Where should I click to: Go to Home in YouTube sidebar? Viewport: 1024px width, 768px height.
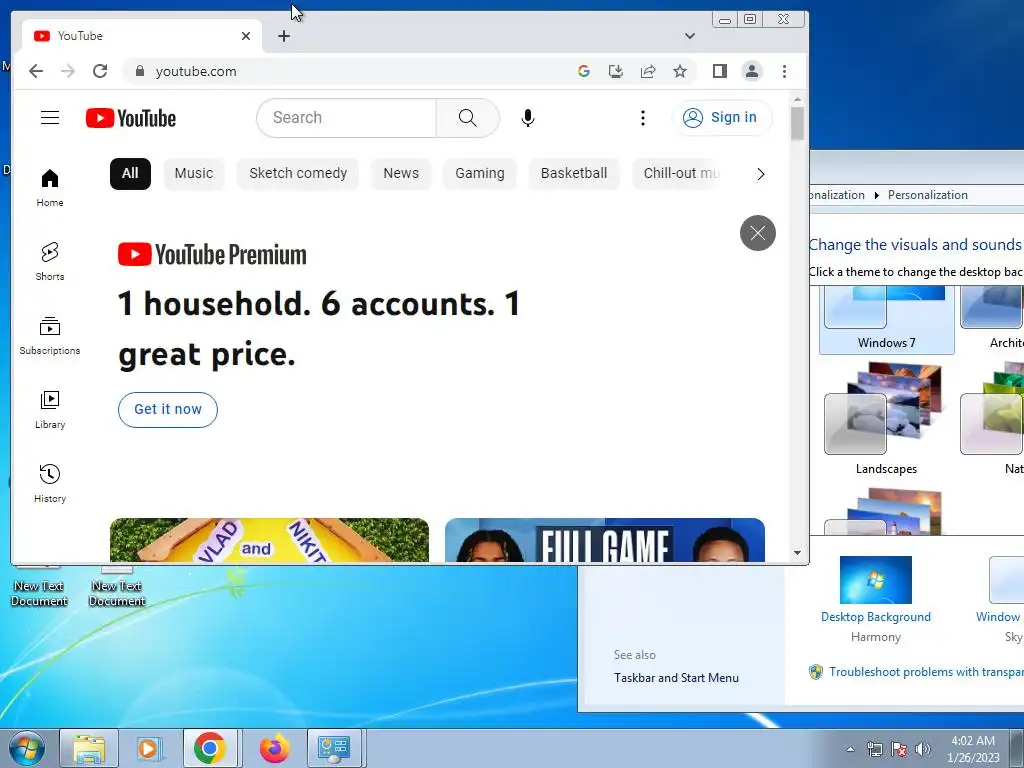(x=50, y=187)
